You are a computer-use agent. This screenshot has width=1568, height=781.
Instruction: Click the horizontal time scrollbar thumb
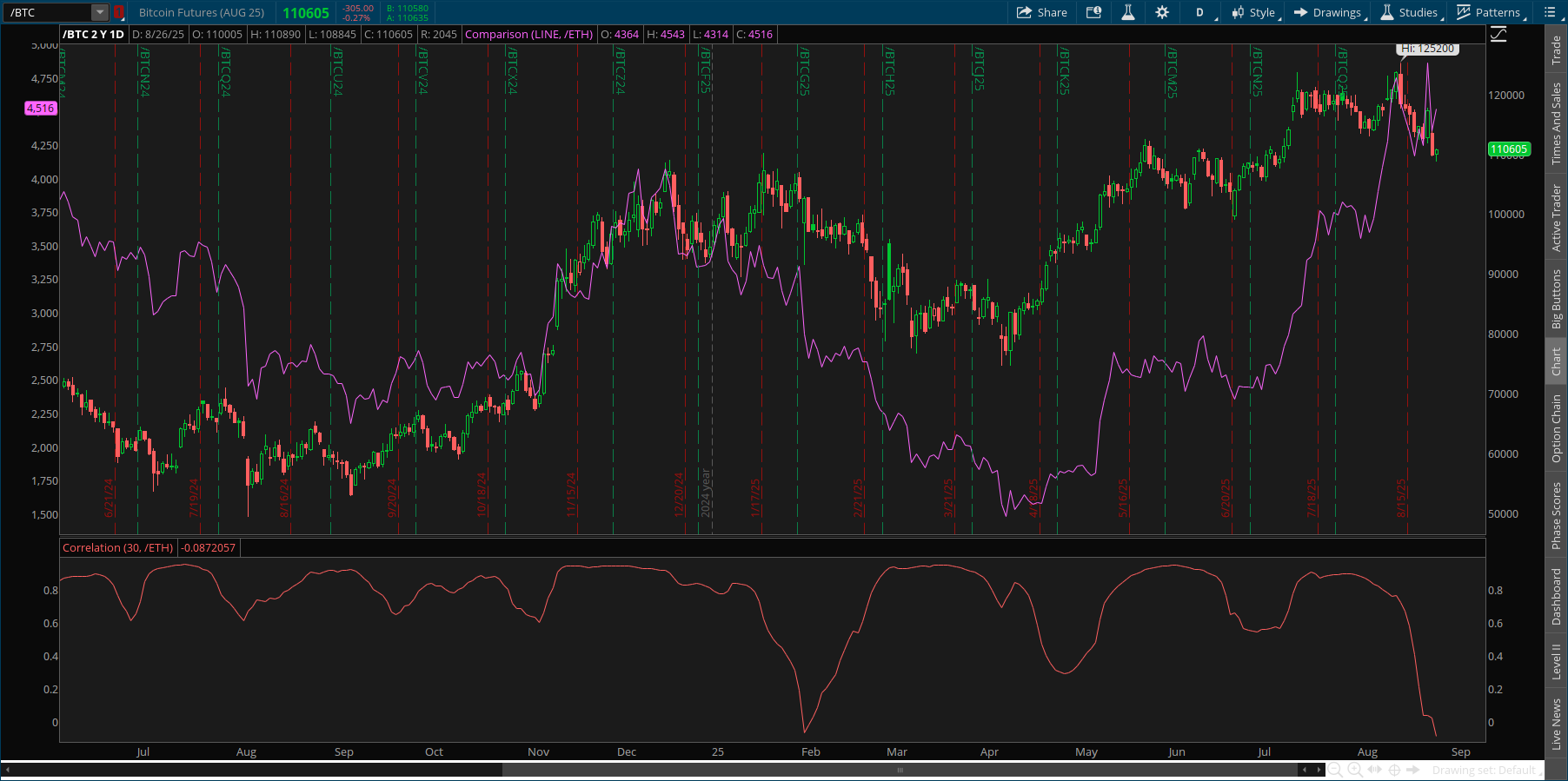coord(900,770)
